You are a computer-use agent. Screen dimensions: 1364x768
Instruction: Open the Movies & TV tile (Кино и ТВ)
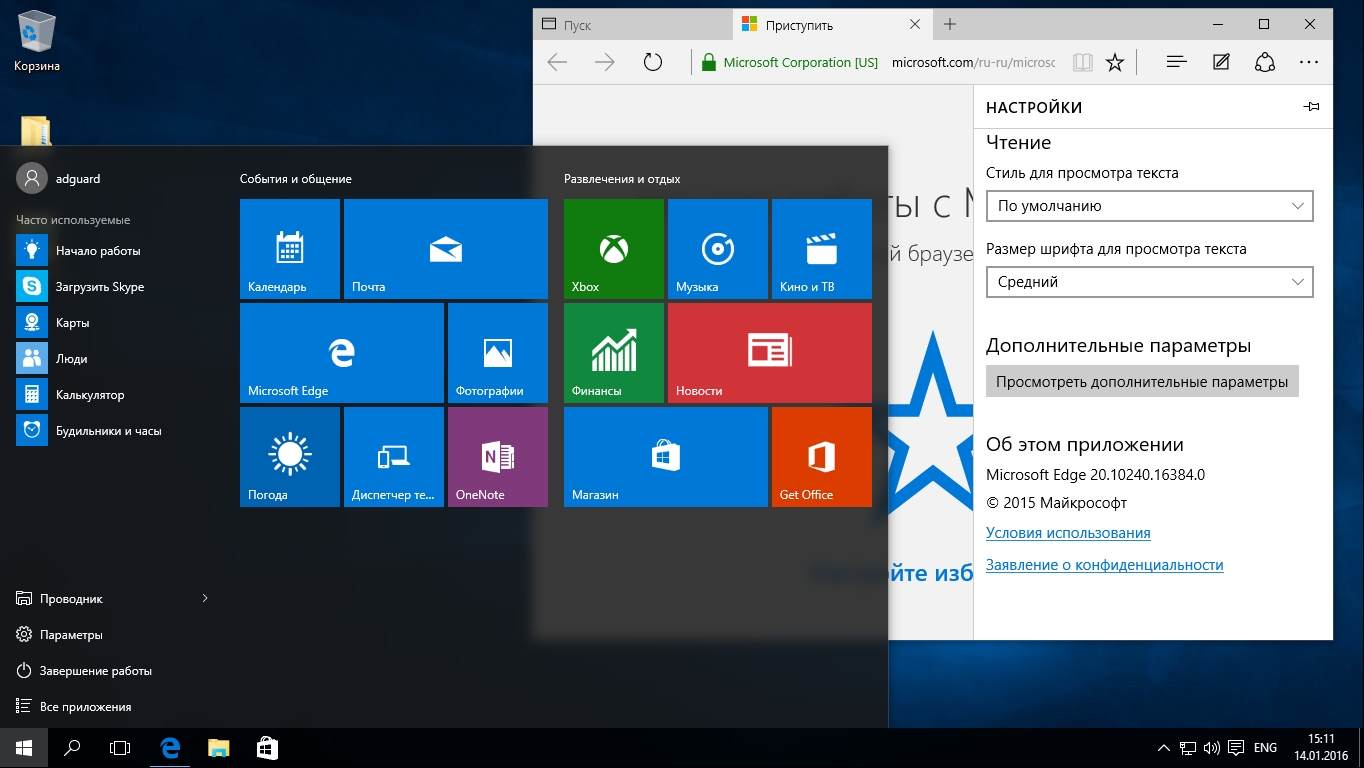[822, 249]
